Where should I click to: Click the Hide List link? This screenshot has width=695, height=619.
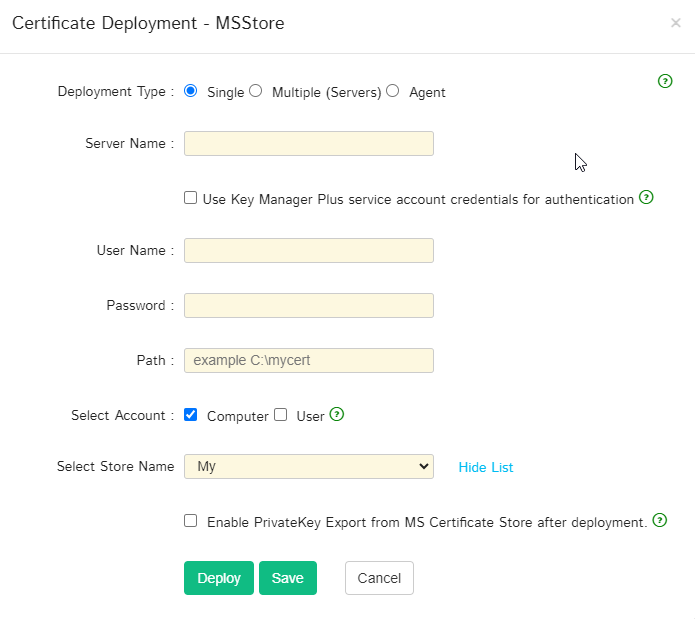[486, 467]
